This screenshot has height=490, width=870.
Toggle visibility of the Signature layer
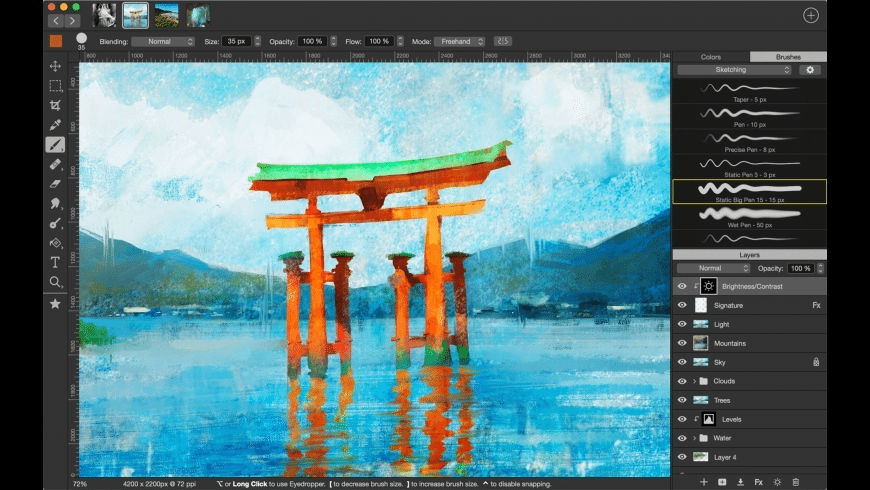(682, 305)
